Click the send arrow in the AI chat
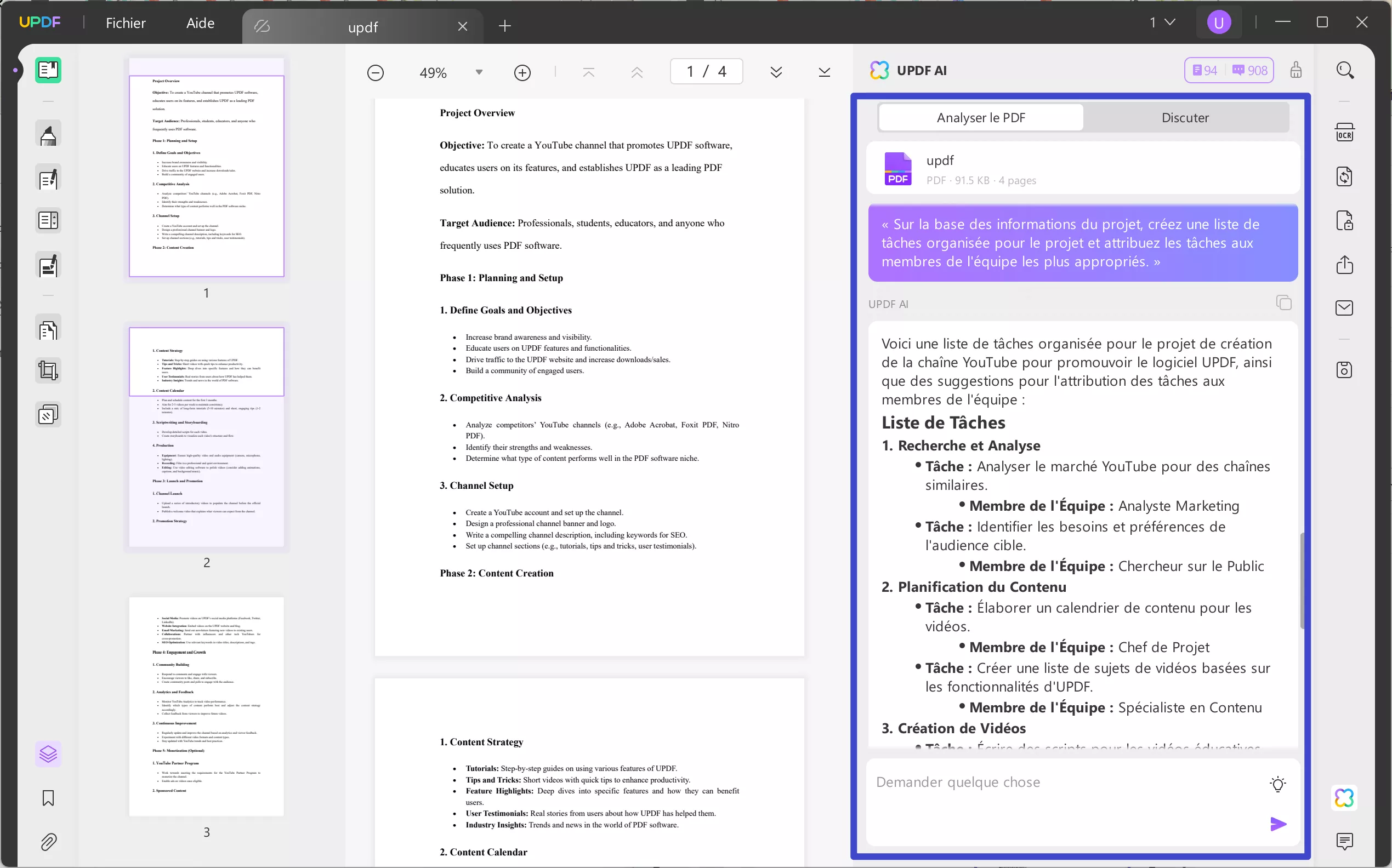The image size is (1392, 868). click(x=1278, y=824)
